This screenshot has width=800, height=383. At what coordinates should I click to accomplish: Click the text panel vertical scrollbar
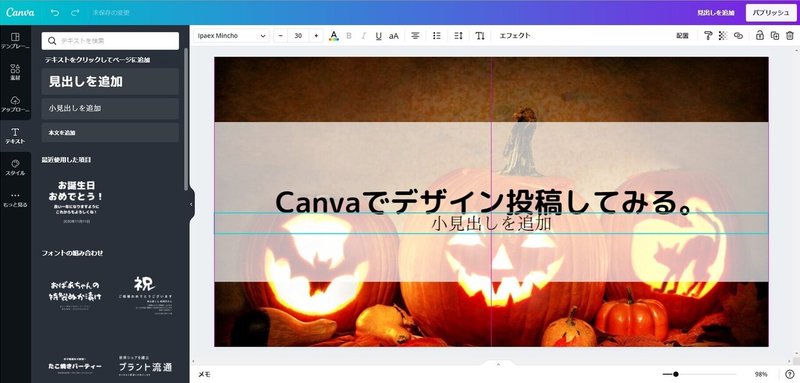[186, 120]
